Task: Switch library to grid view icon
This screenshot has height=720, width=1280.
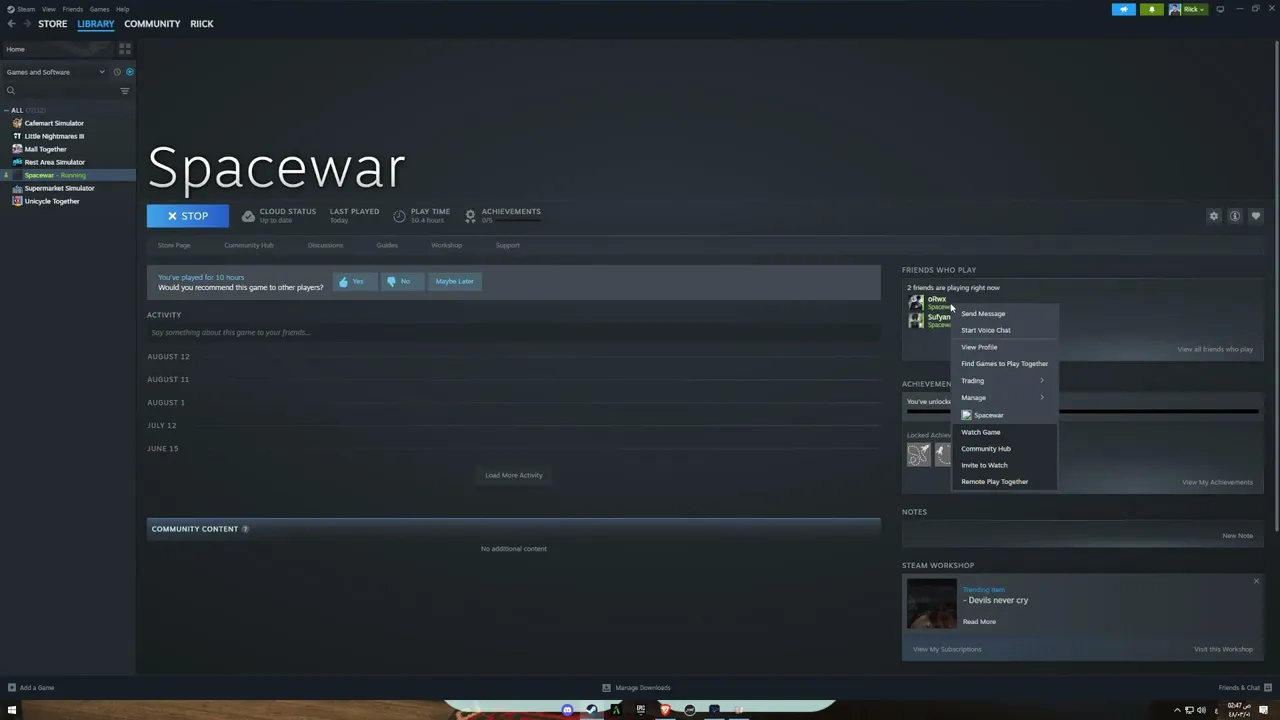Action: point(125,49)
